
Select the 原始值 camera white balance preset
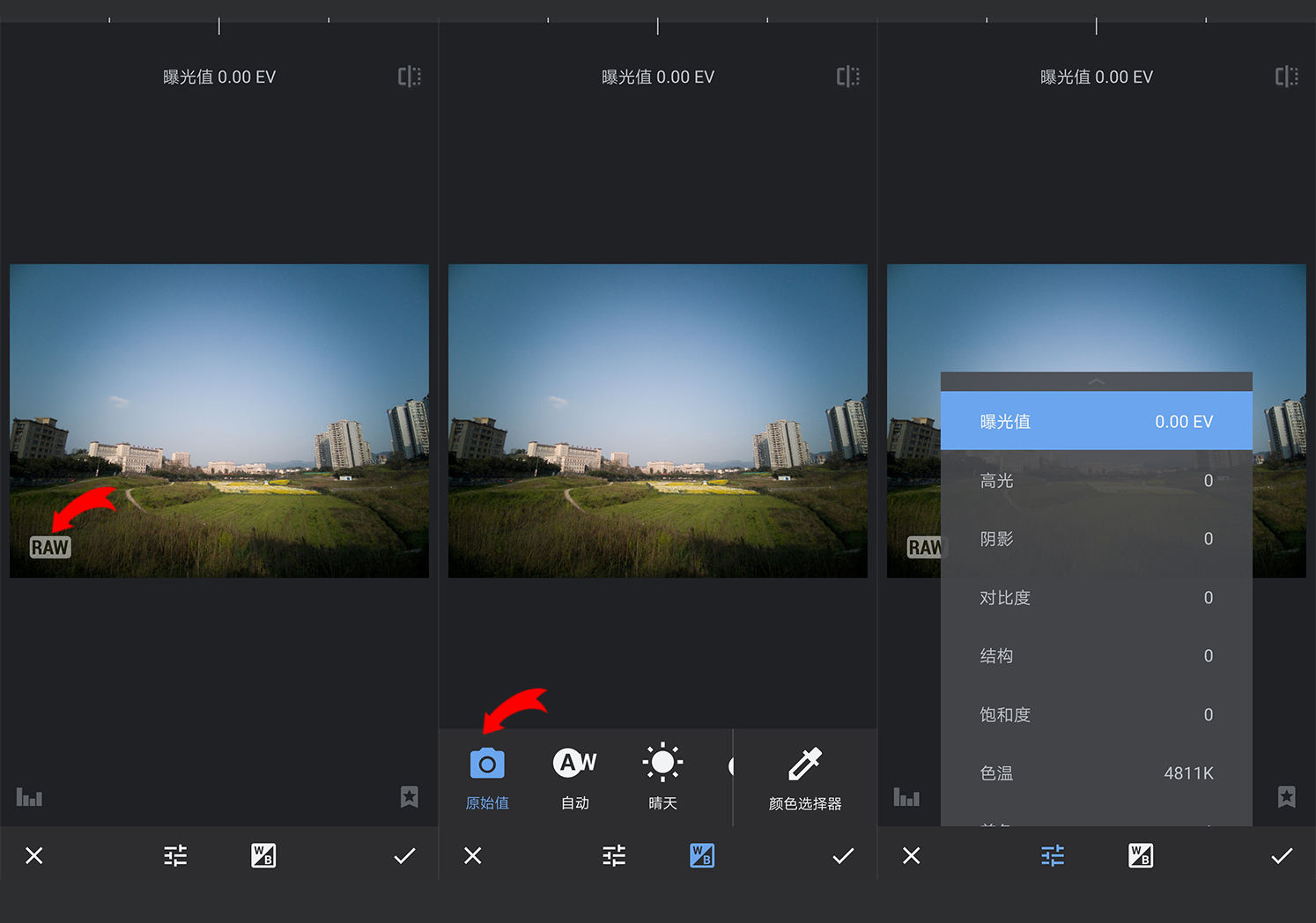(487, 777)
